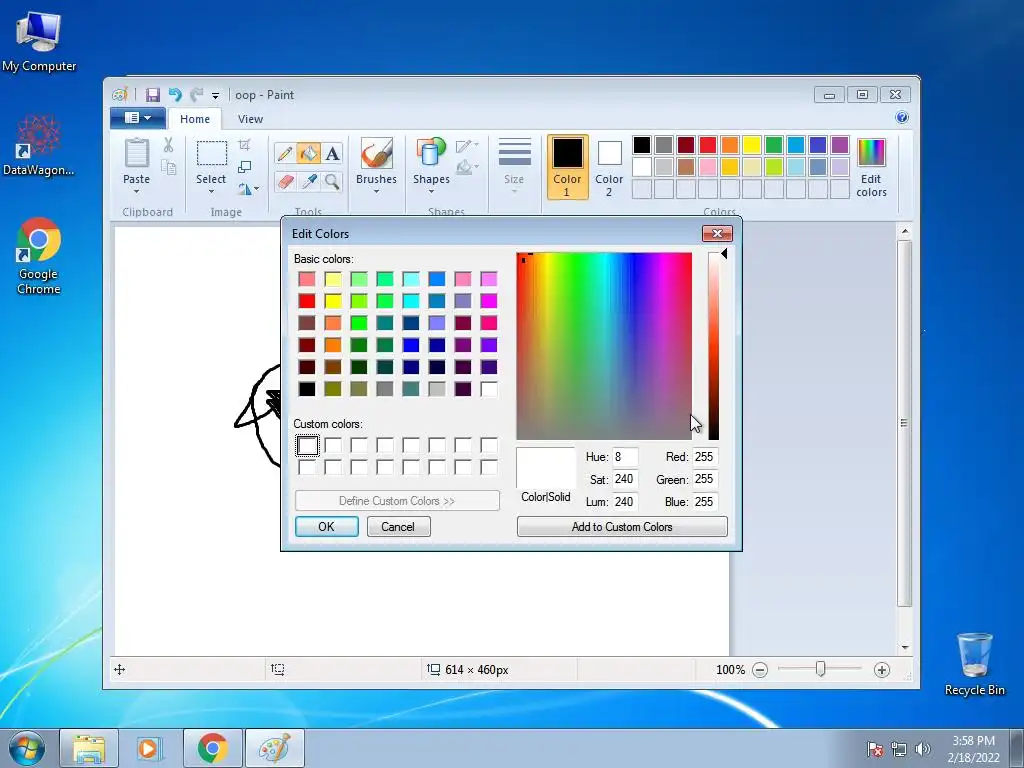Click the Hue value field
The width and height of the screenshot is (1024, 768).
(x=625, y=457)
